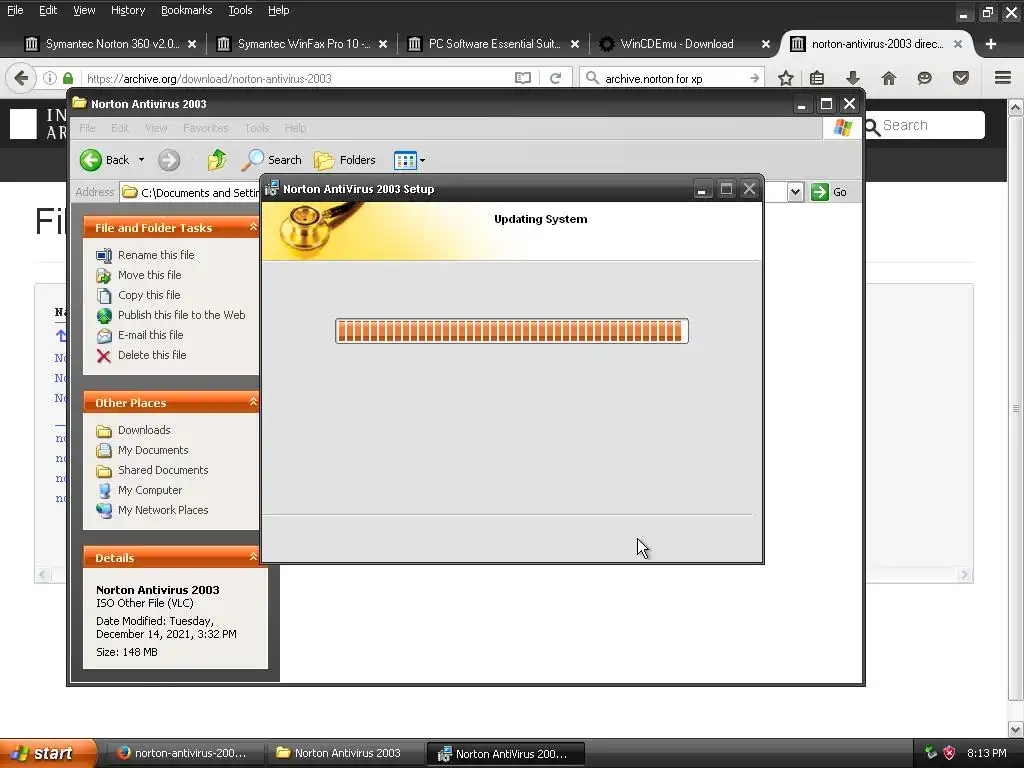Viewport: 1024px width, 768px height.
Task: Switch to Symantec WinFax Pro tab
Action: point(302,44)
